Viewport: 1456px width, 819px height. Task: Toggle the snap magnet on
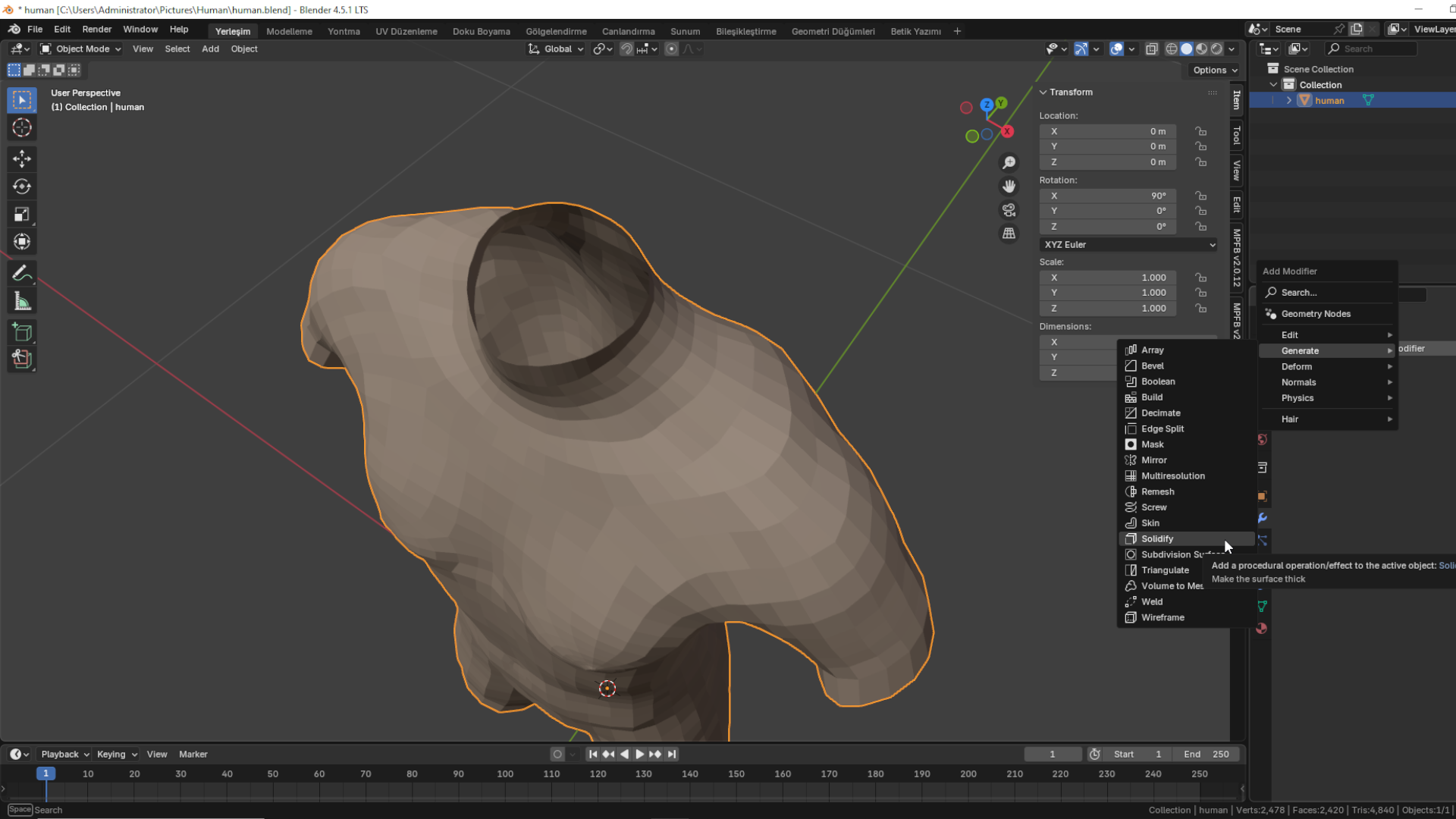click(627, 49)
